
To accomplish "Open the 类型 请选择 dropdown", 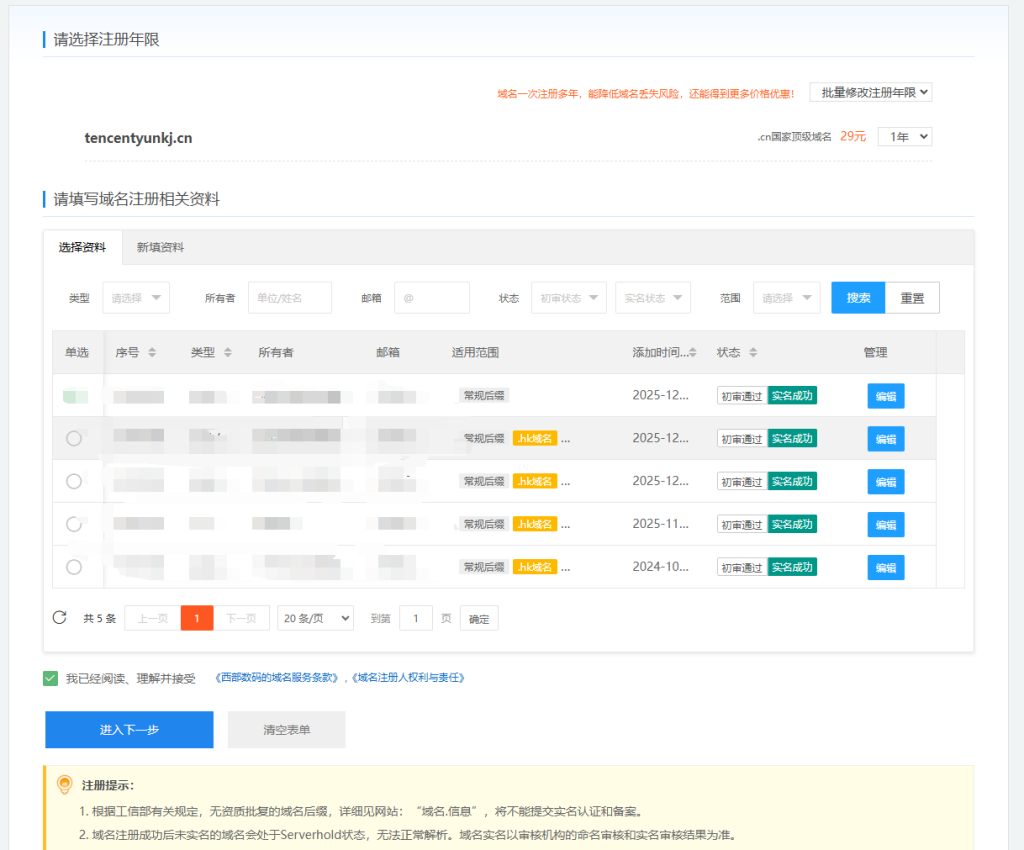I will (136, 298).
